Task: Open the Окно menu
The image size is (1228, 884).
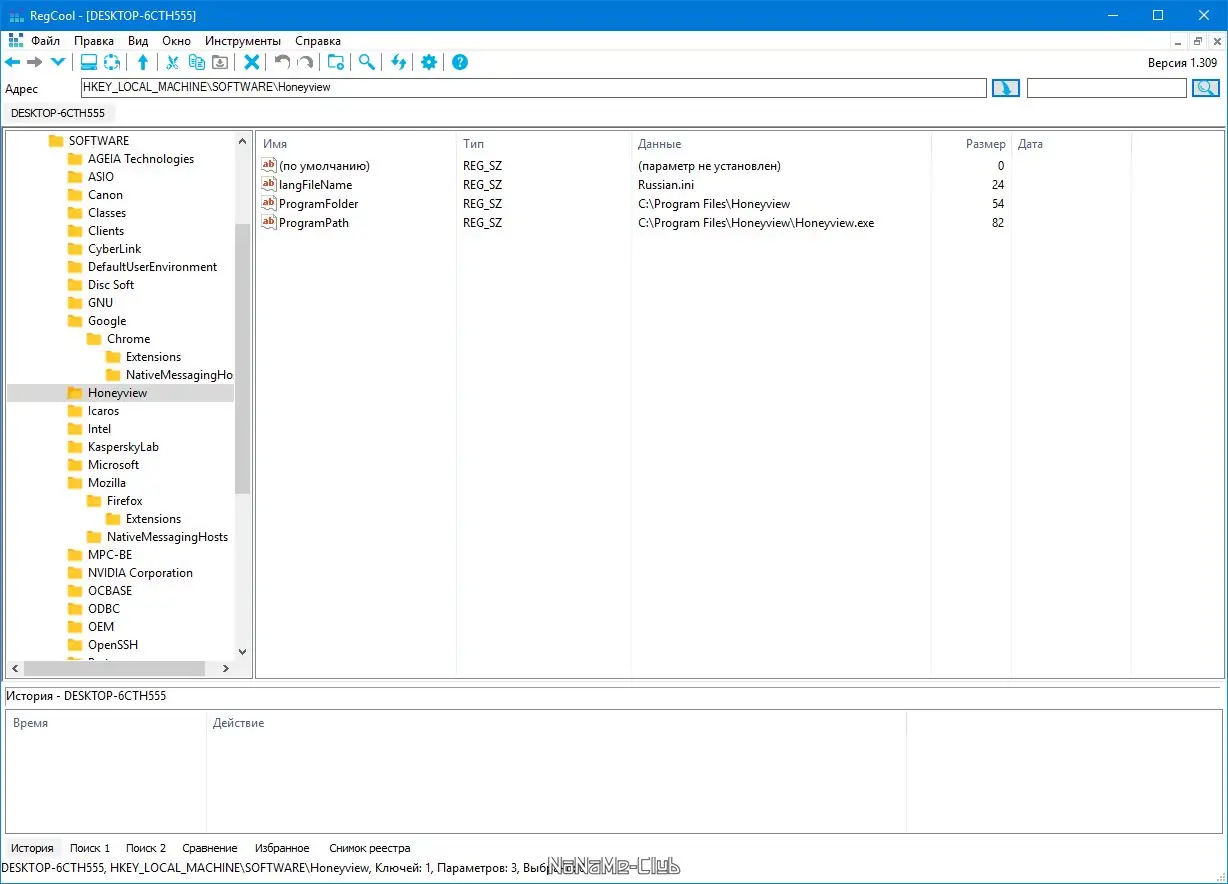Action: (176, 41)
